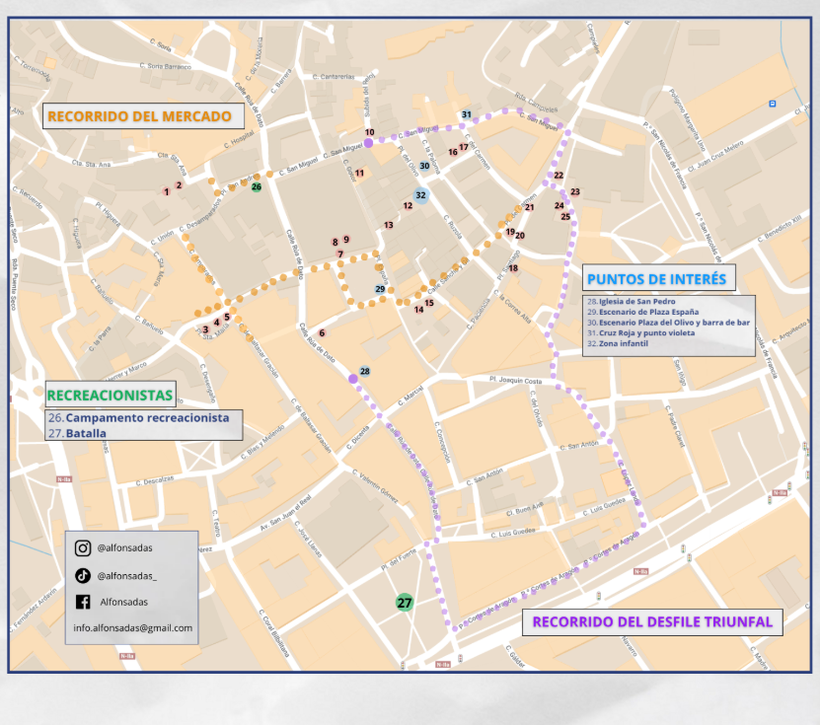Click legend entry 32. Zona infantil
The height and width of the screenshot is (725, 820).
pos(618,343)
